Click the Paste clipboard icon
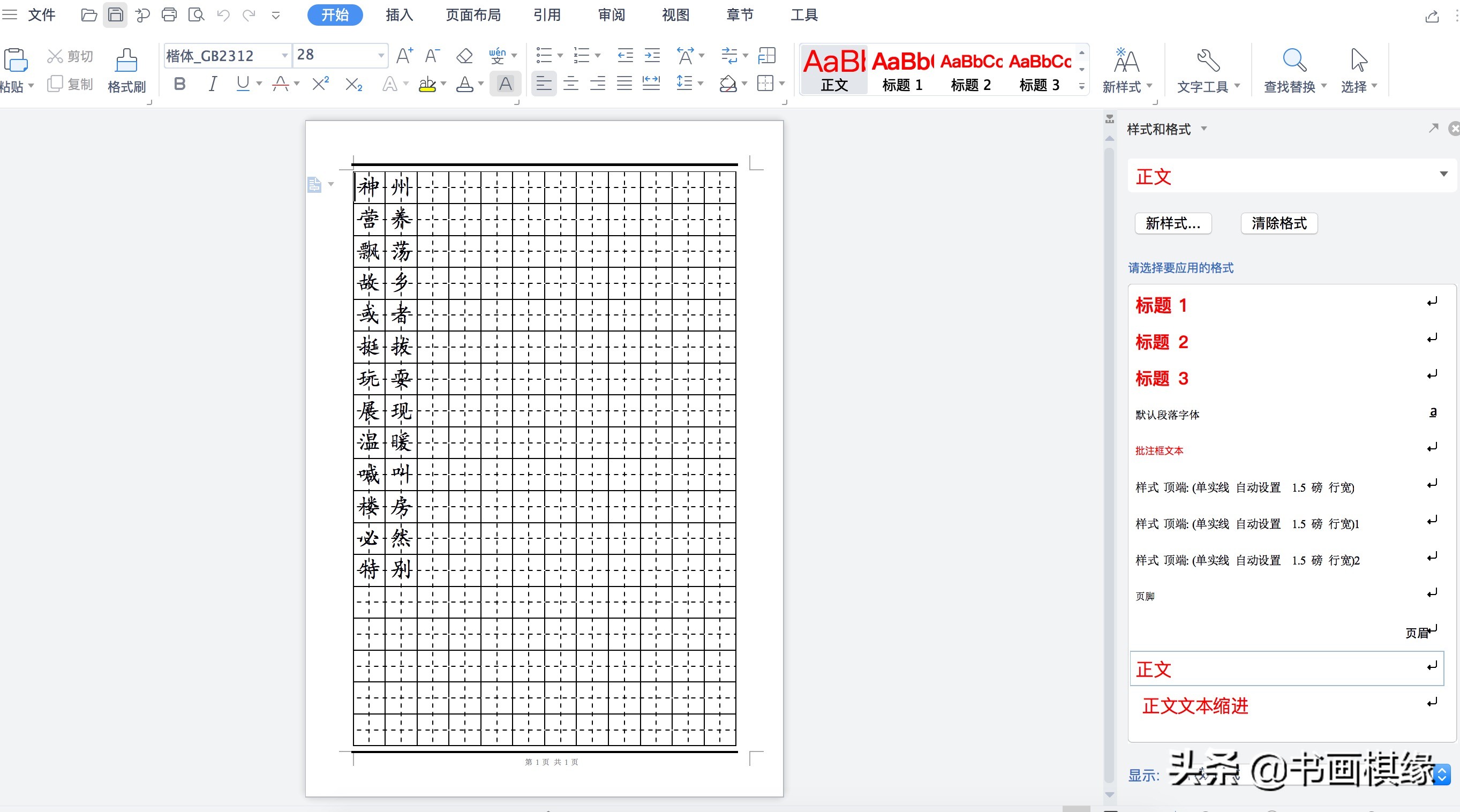 [x=16, y=59]
